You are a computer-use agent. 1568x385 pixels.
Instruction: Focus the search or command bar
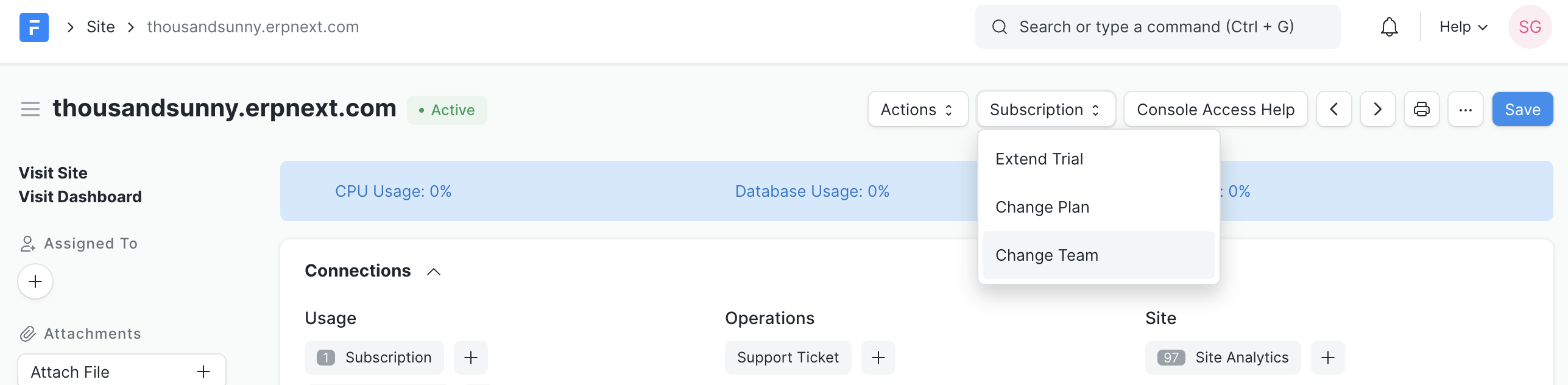pos(1156,27)
